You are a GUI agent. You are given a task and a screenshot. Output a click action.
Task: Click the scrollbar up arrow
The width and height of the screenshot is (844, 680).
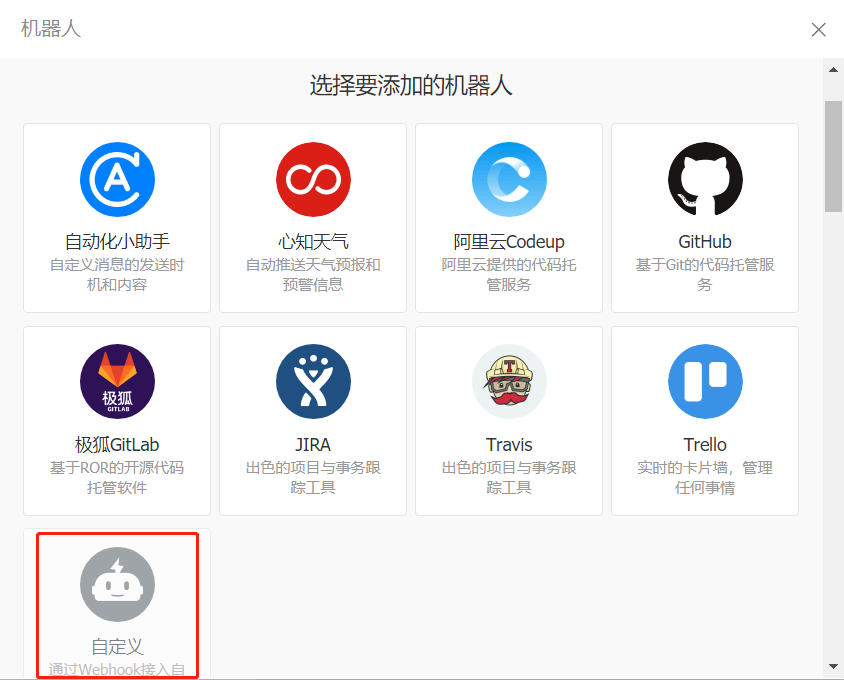[833, 70]
